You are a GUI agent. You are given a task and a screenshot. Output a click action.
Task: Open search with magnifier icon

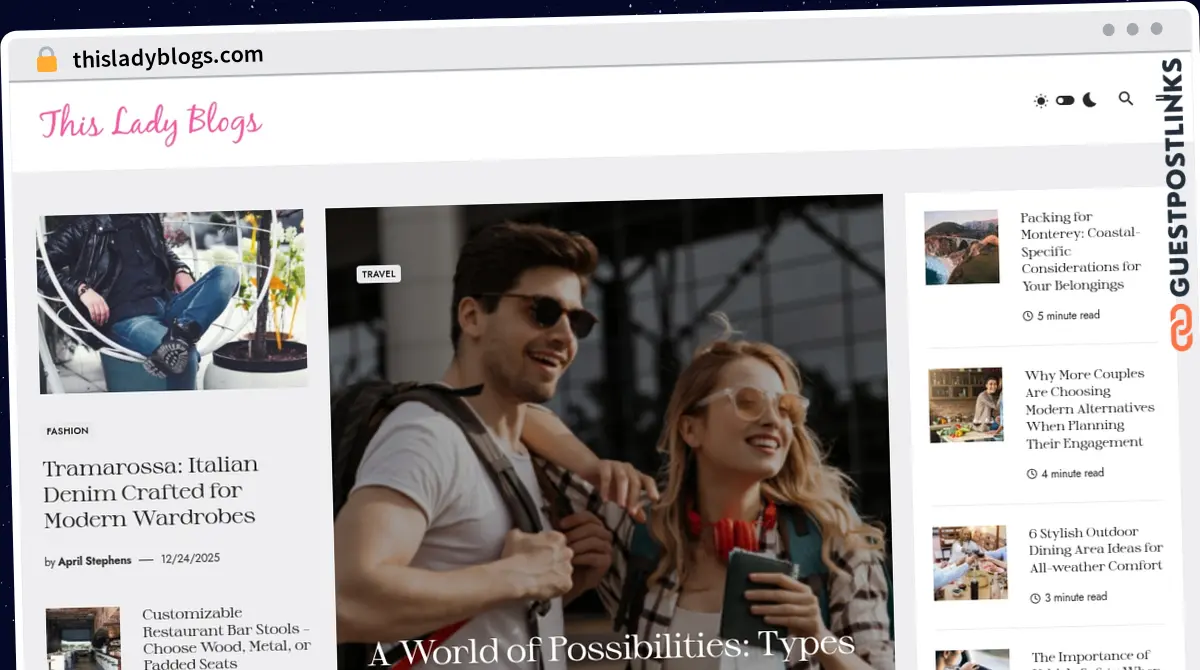point(1126,98)
